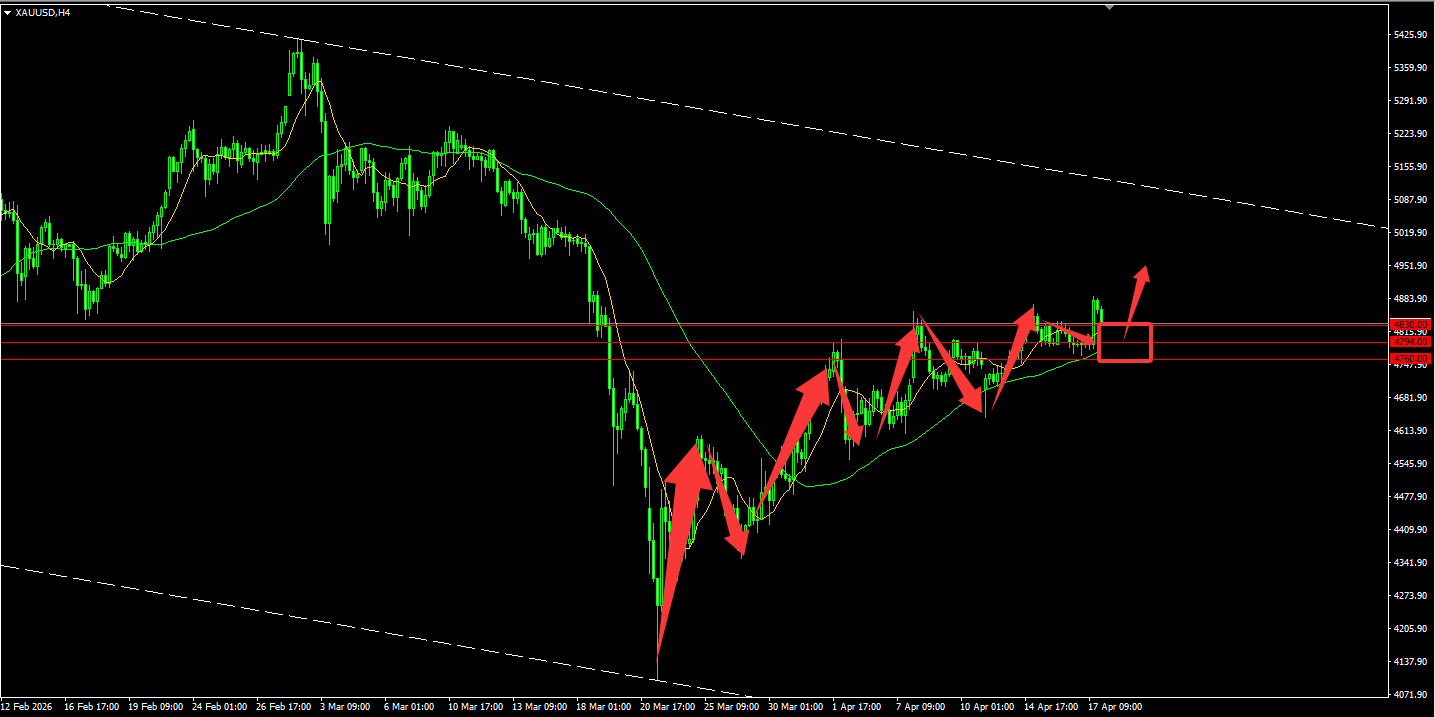Click the gray chart shift triangle marker

[1109, 7]
